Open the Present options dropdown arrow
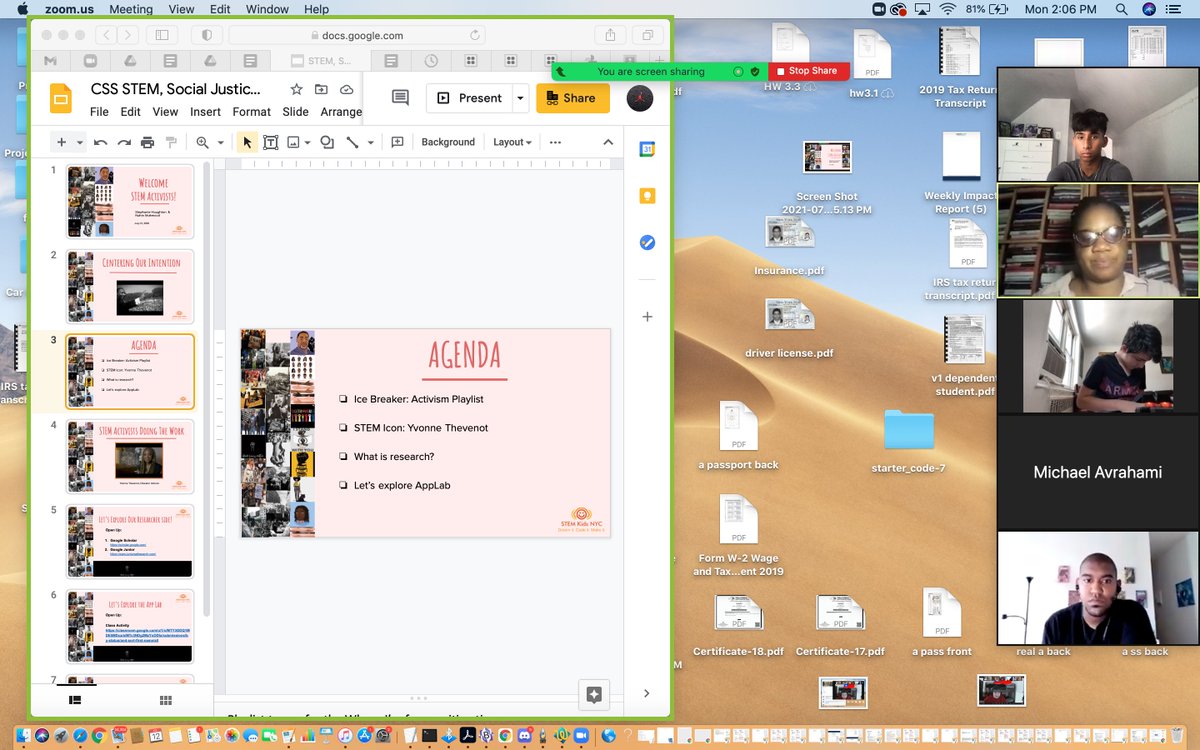 click(520, 98)
